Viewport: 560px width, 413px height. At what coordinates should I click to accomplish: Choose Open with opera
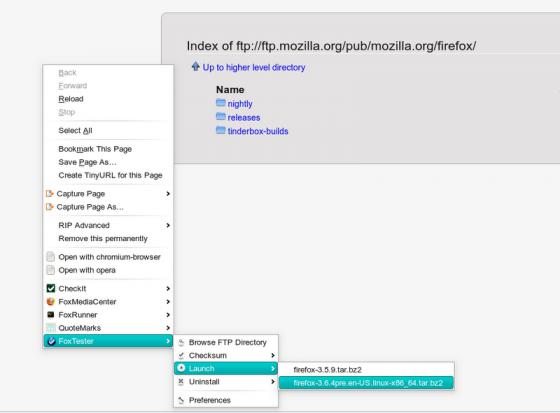pos(108,270)
